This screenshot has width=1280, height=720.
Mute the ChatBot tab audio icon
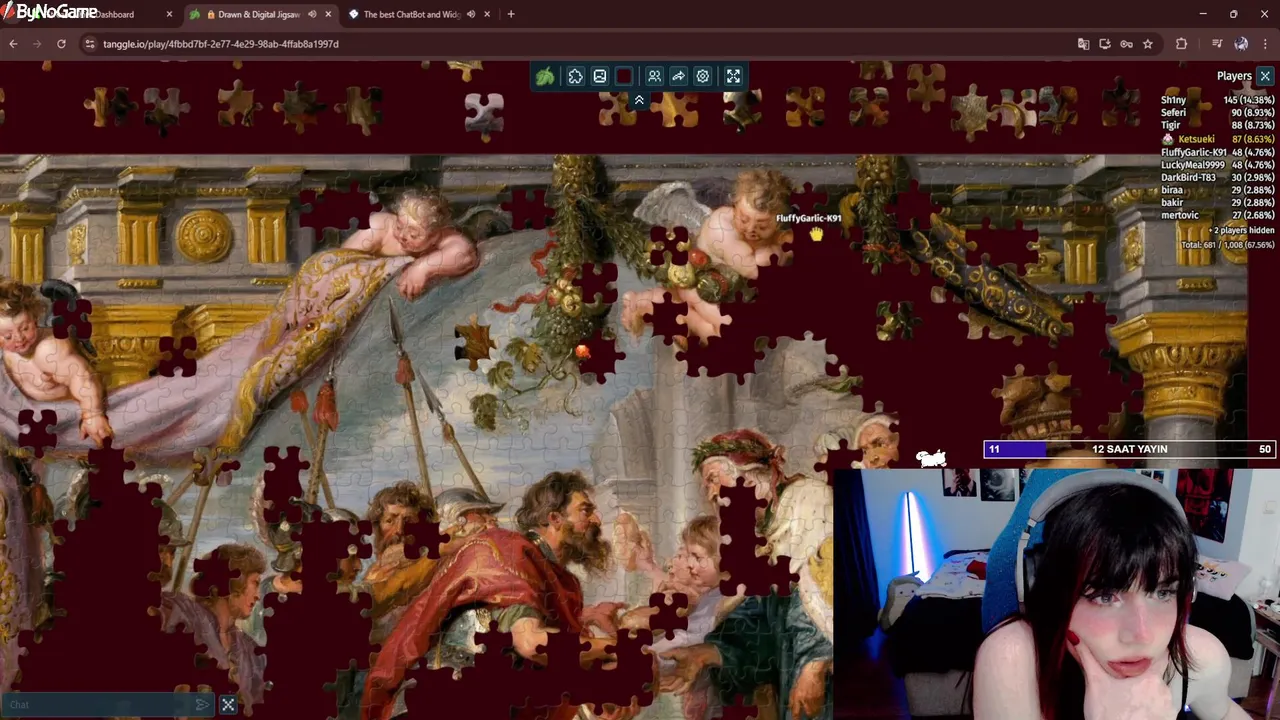(x=471, y=14)
